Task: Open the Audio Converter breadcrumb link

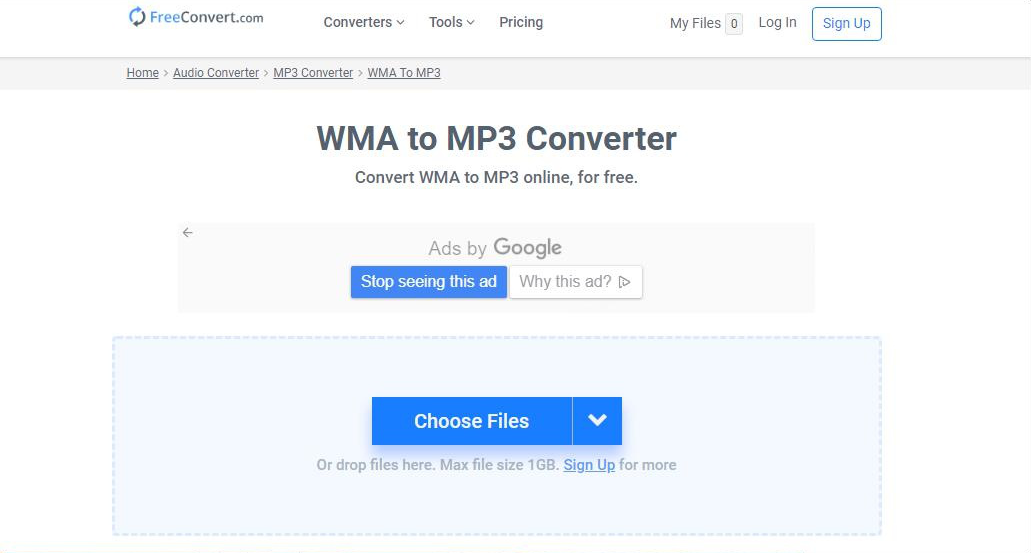Action: pos(216,73)
